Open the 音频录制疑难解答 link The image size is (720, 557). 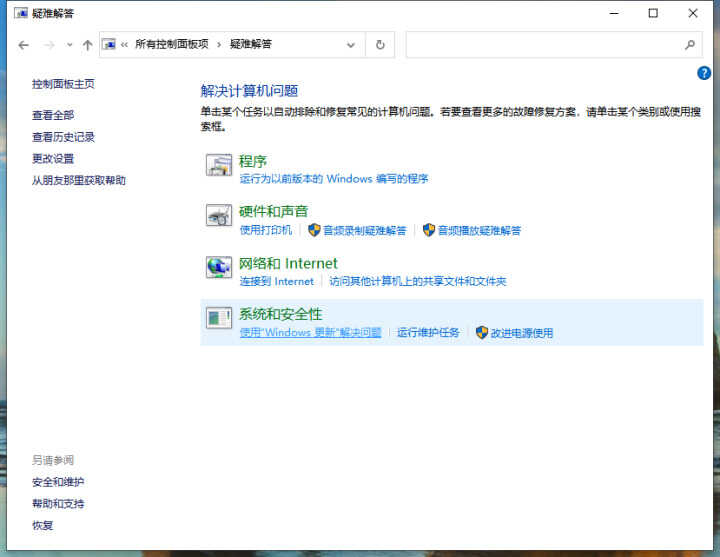(365, 230)
